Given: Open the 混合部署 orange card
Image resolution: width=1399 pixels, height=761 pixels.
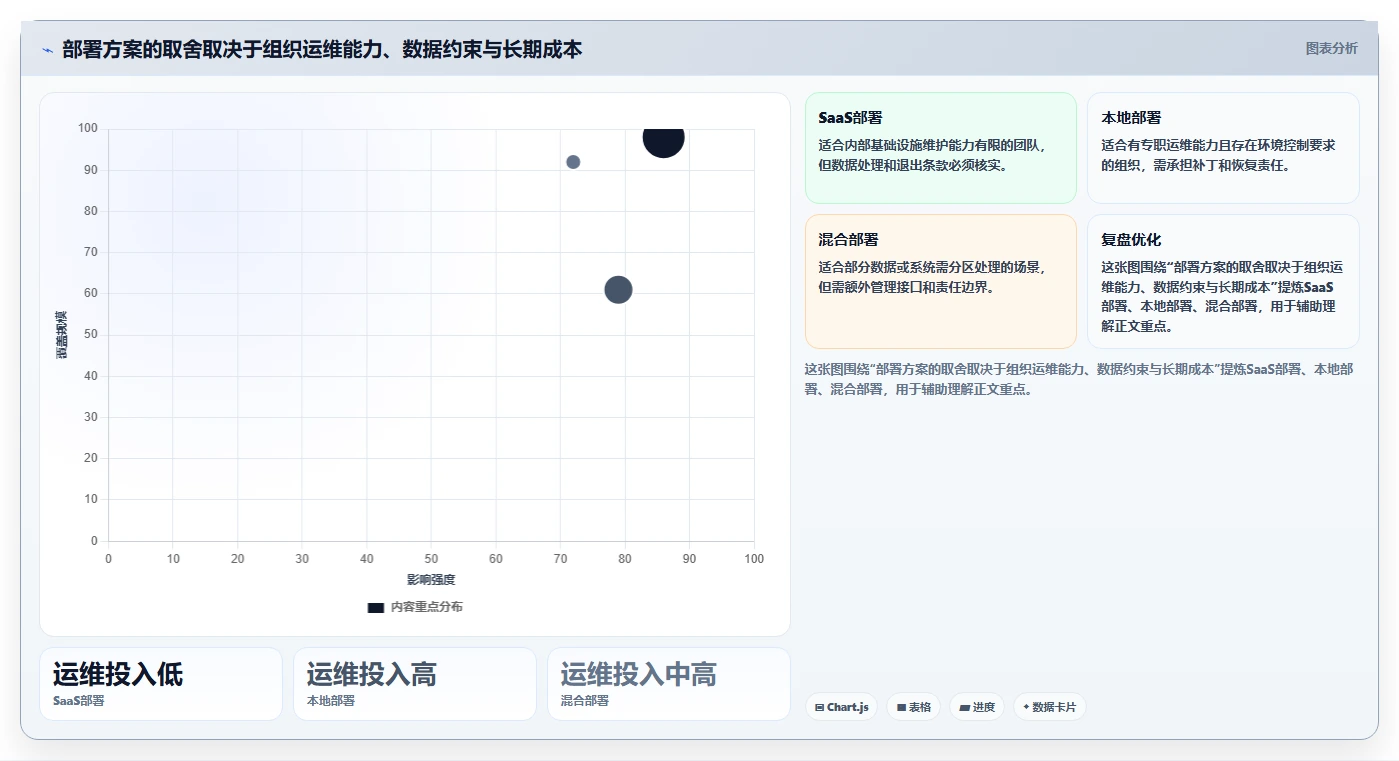Looking at the screenshot, I should coord(940,281).
